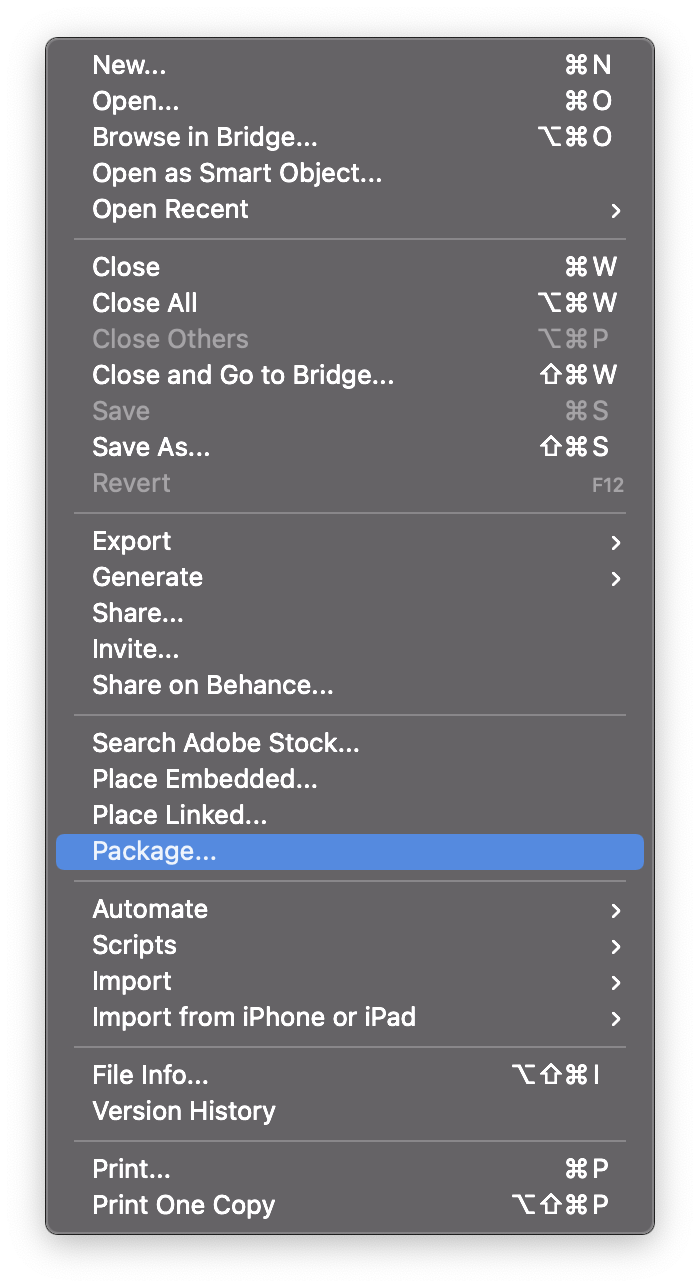Click Search Adobe Stock...
The height and width of the screenshot is (1288, 700).
click(226, 743)
